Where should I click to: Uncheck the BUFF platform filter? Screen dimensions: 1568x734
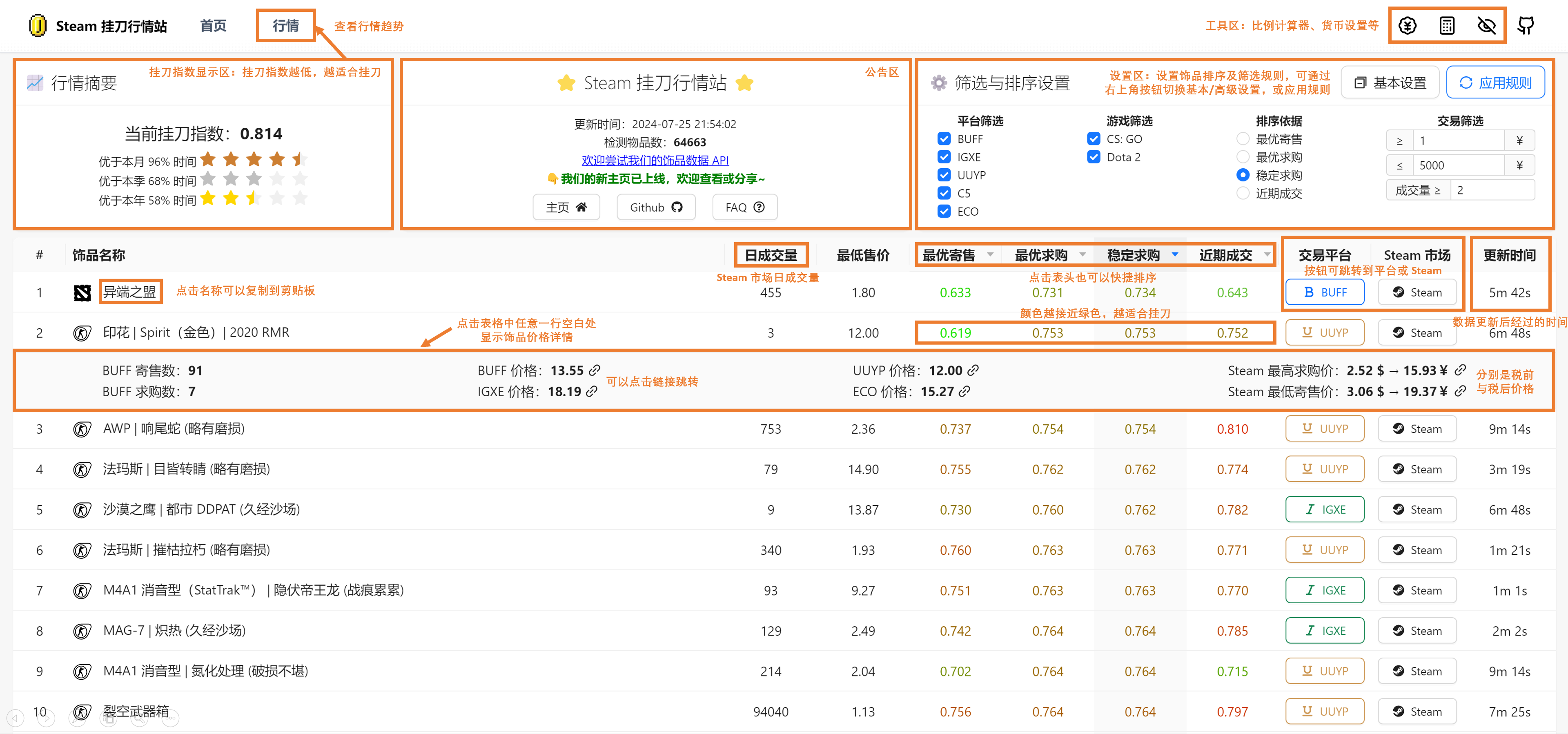click(944, 139)
